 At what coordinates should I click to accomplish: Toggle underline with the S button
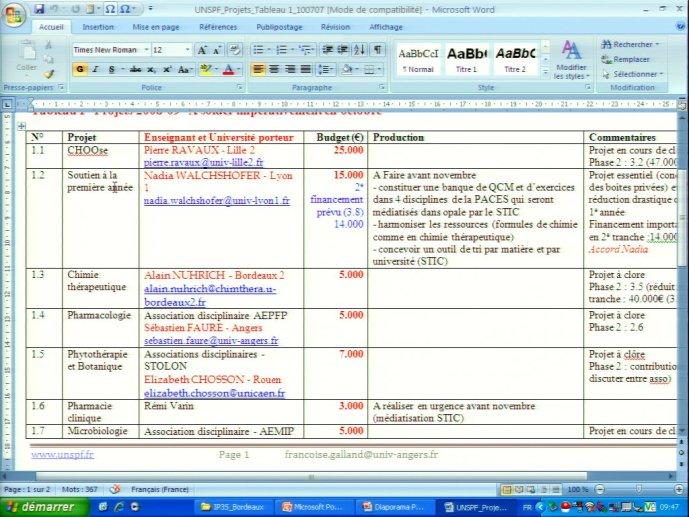pos(112,69)
